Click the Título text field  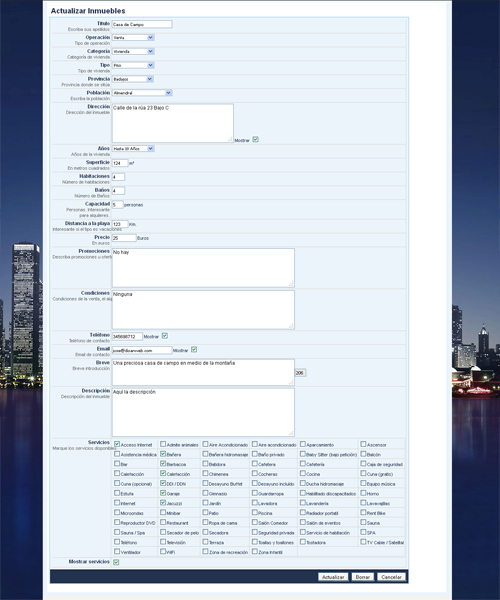tap(142, 24)
